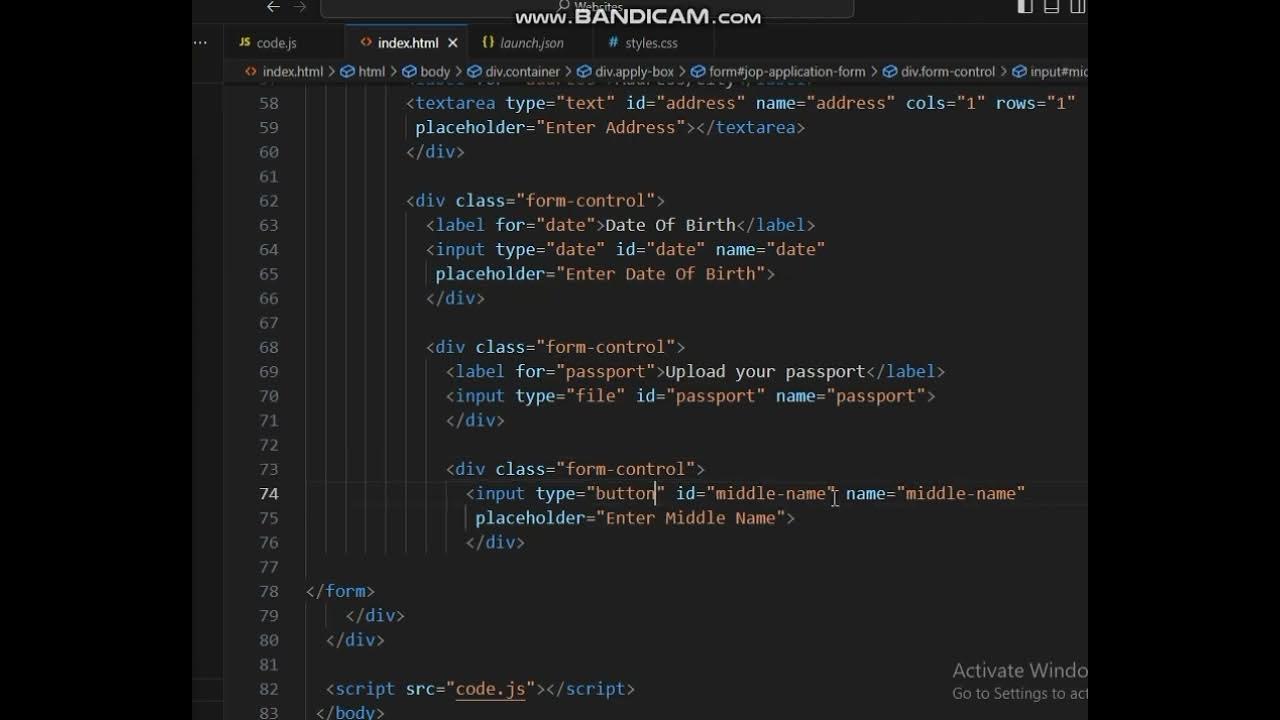The image size is (1280, 720).
Task: Go forward with the right arrow
Action: tap(298, 7)
